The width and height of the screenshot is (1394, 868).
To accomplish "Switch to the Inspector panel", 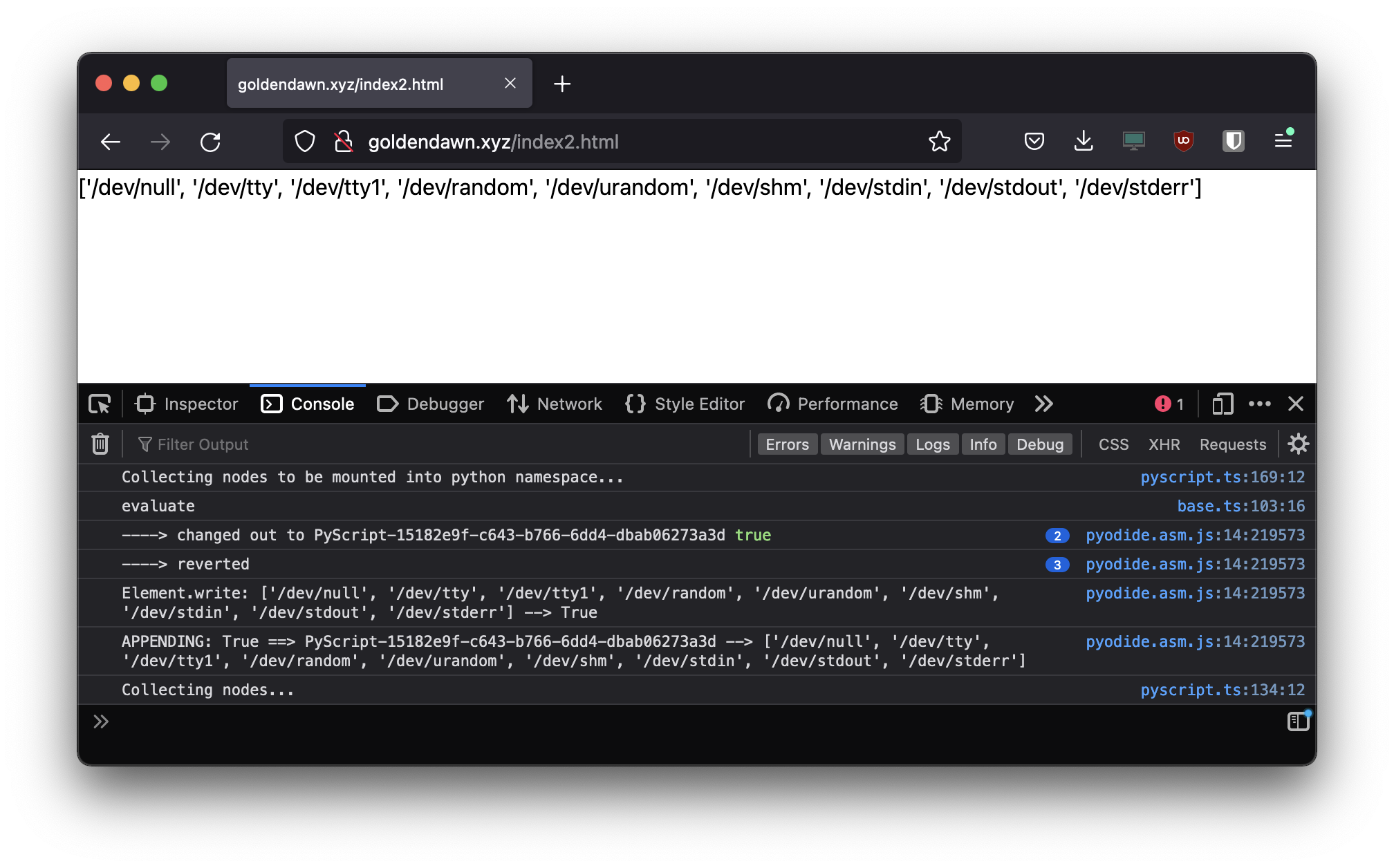I will point(187,404).
